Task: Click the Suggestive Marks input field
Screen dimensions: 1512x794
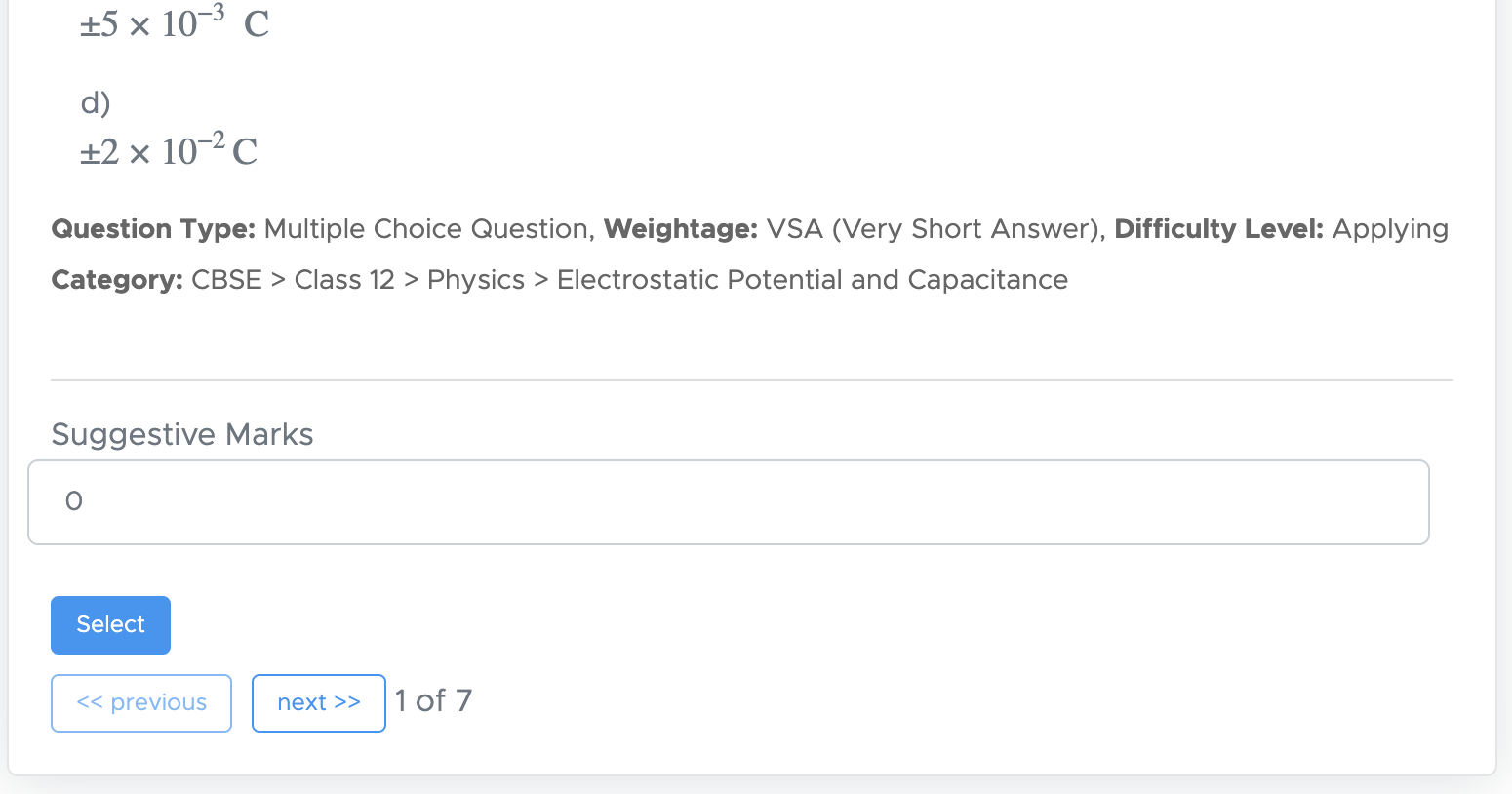Action: pos(728,502)
